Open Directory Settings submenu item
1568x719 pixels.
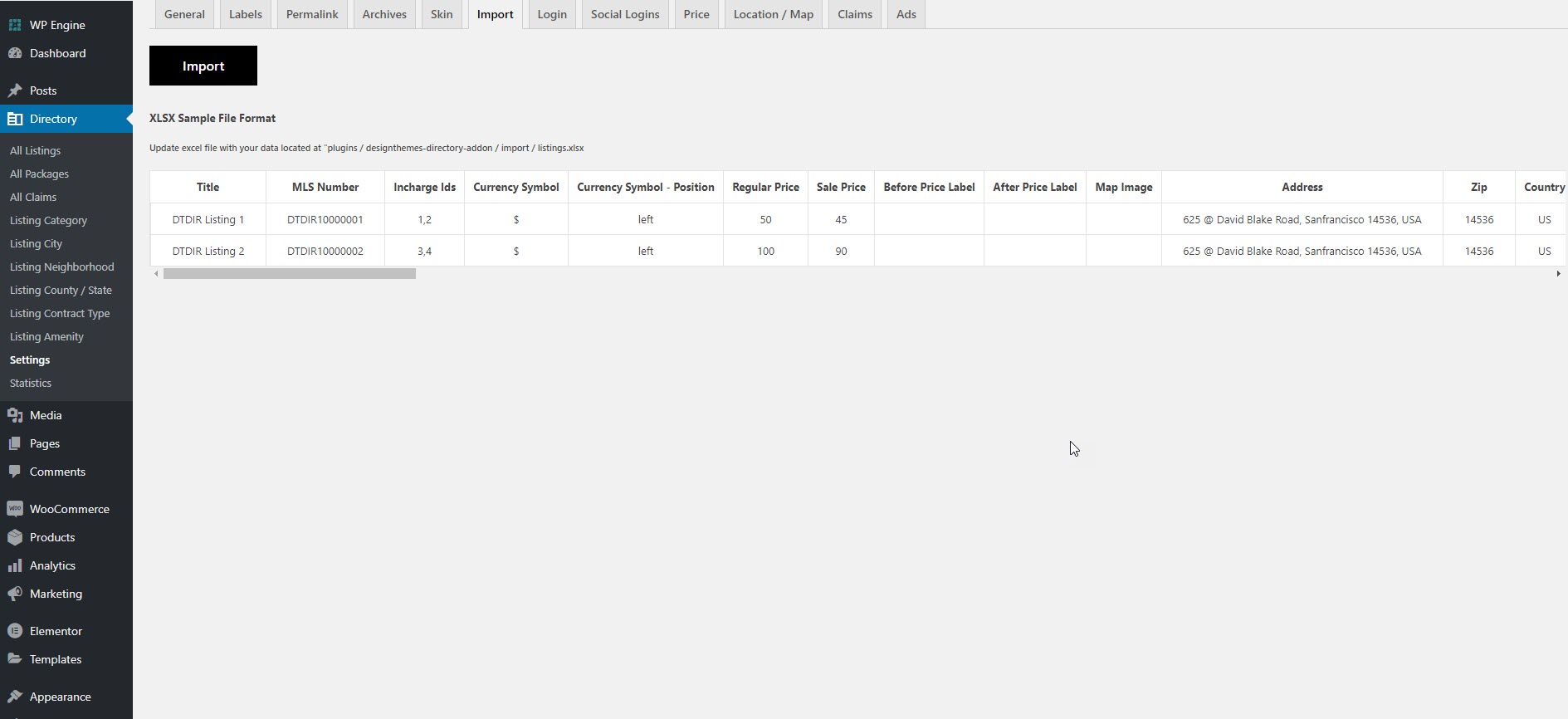tap(30, 359)
